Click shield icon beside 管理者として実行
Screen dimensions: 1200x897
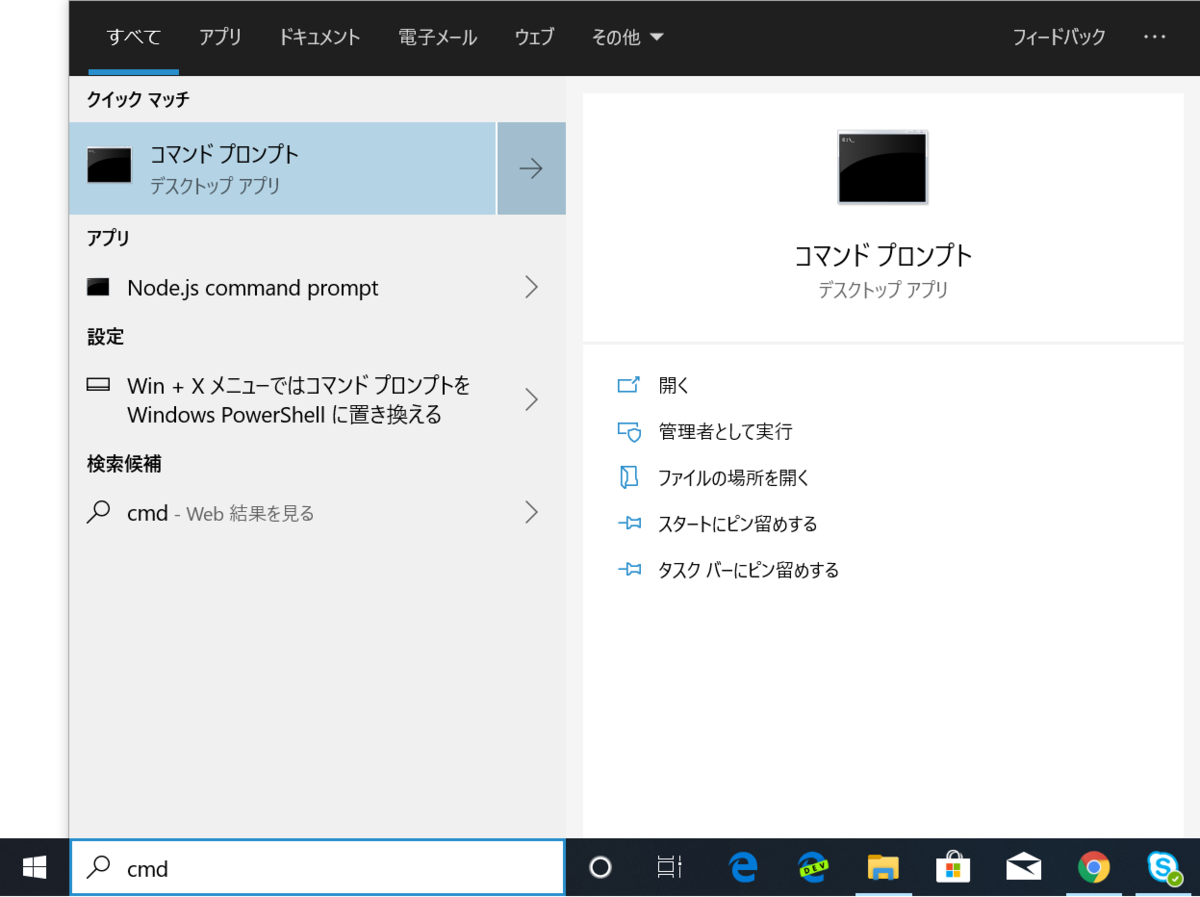click(628, 432)
